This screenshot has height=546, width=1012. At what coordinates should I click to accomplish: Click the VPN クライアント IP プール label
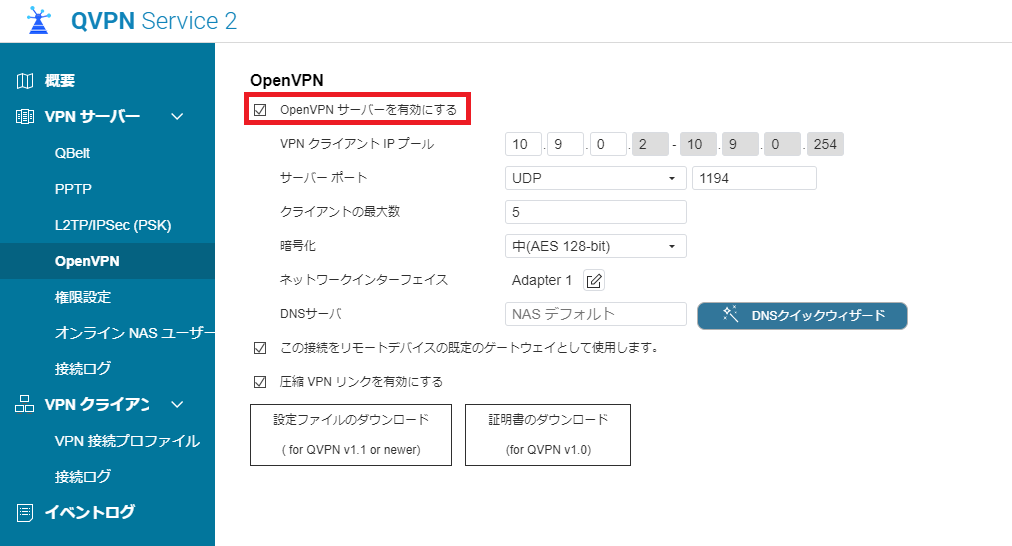click(357, 144)
